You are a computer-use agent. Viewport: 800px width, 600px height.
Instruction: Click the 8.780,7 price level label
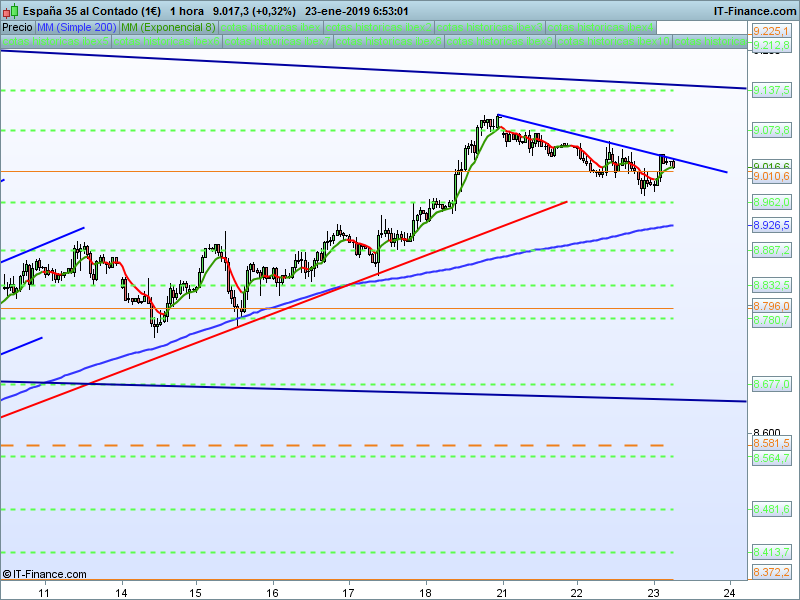click(771, 320)
